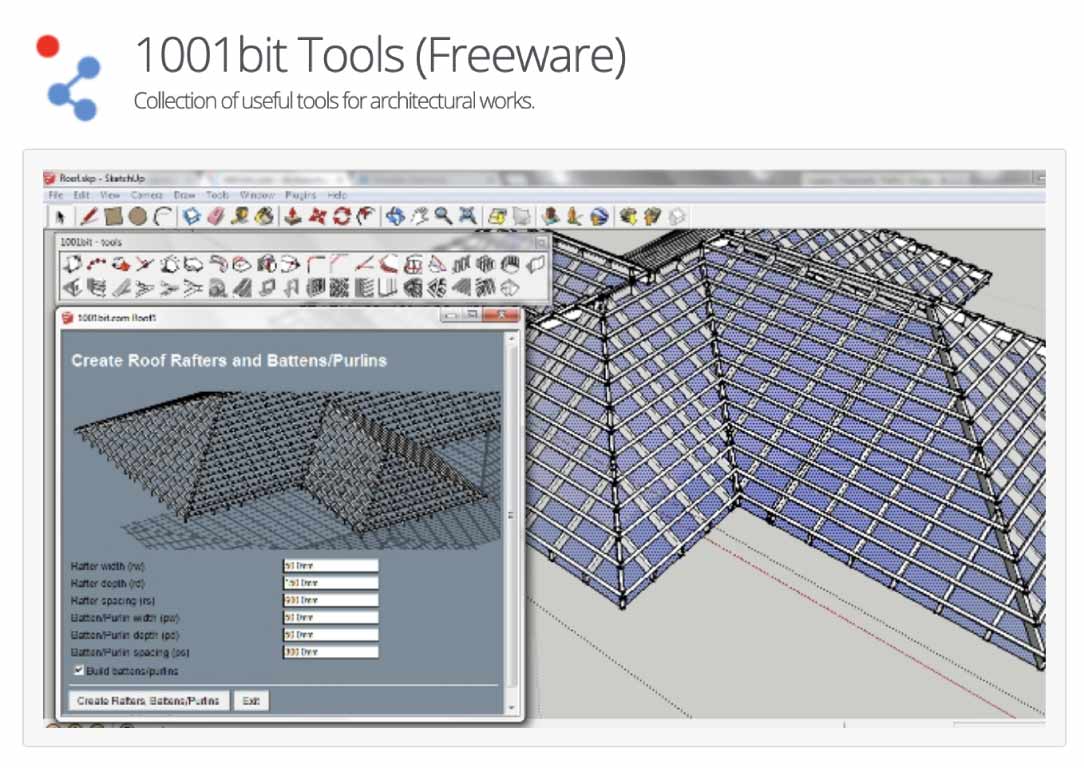Click the heading "Create Roof Rafters and Battens/Purlins"
This screenshot has height=768, width=1084.
tap(229, 360)
